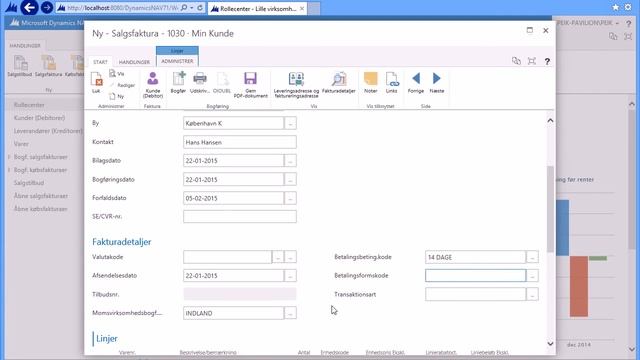The image size is (640, 360).
Task: Open Bogføringsdato date picker button
Action: pyautogui.click(x=290, y=180)
